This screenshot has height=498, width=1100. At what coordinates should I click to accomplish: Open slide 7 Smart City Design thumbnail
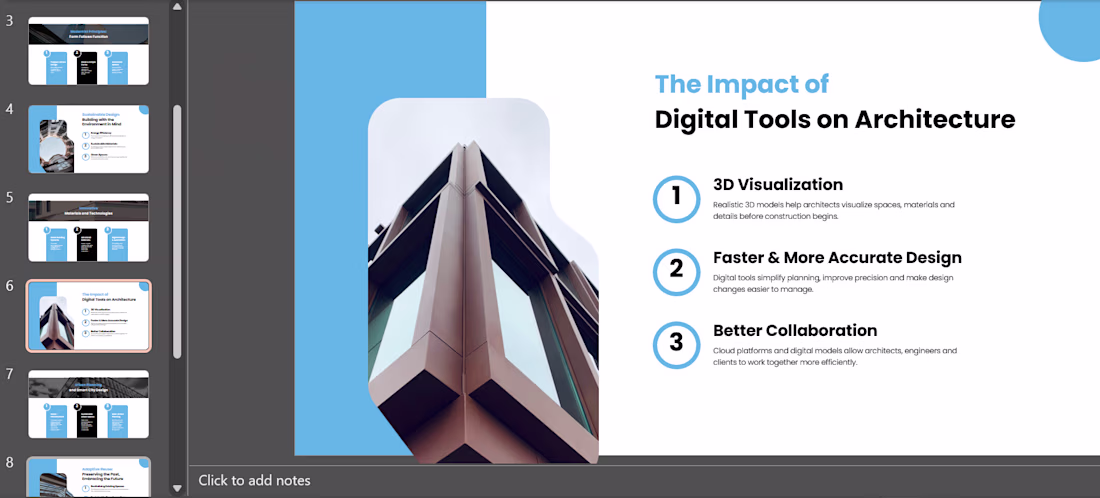tap(88, 404)
